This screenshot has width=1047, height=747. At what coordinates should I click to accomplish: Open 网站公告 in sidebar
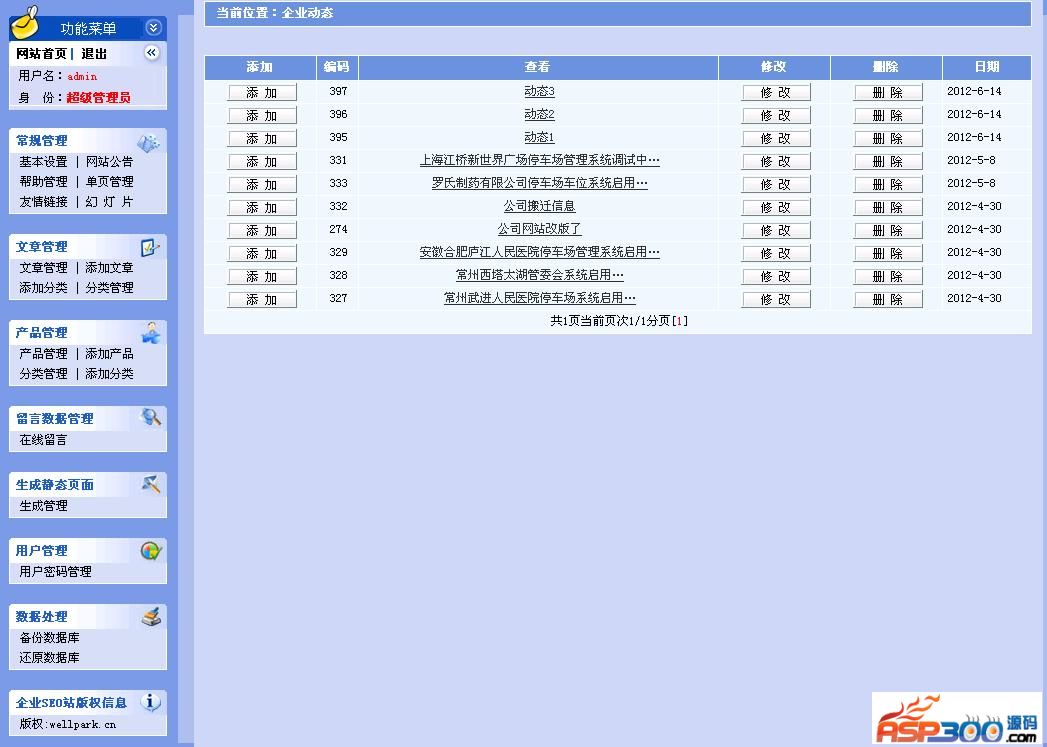[x=110, y=162]
